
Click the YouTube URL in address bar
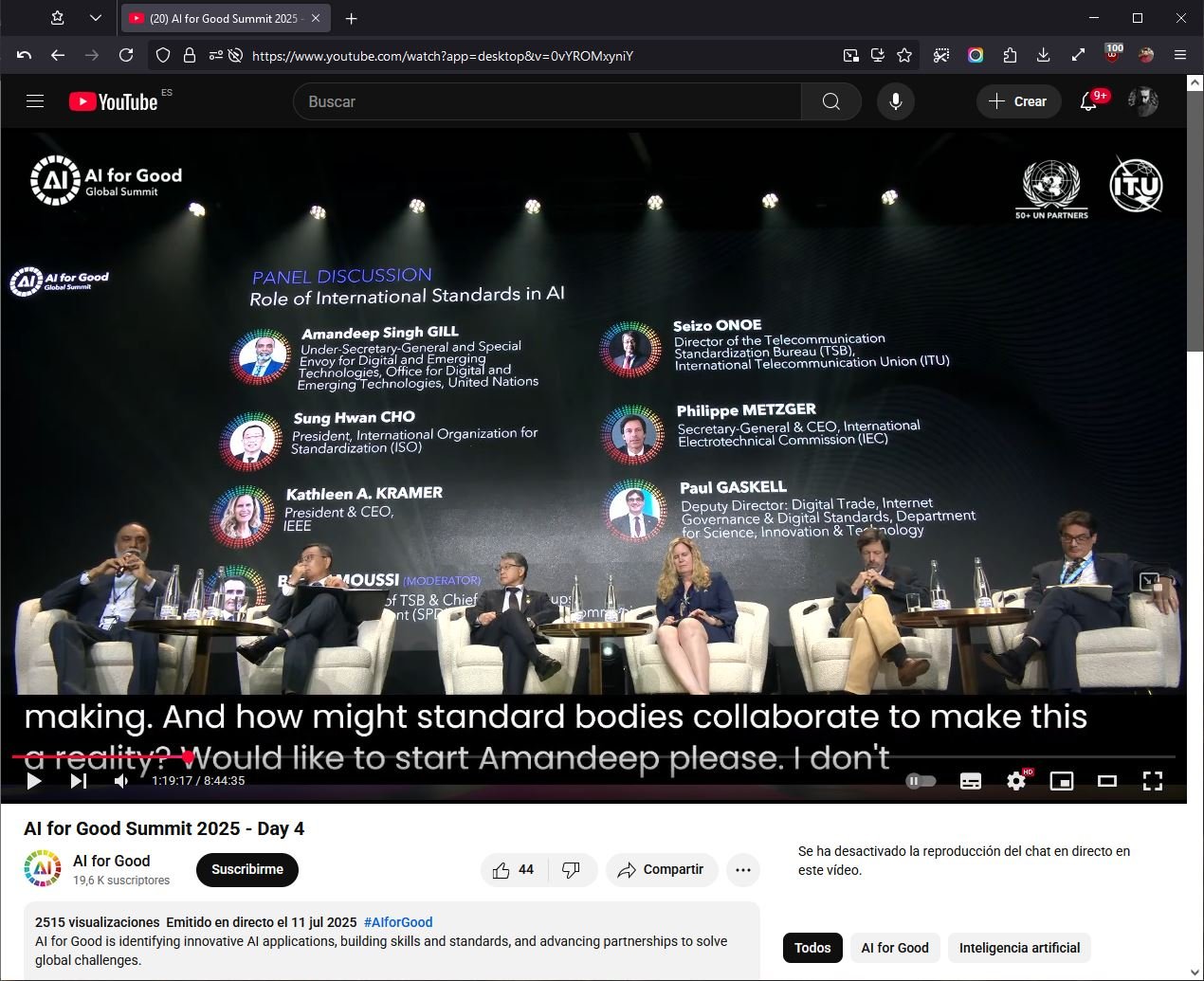(x=443, y=56)
